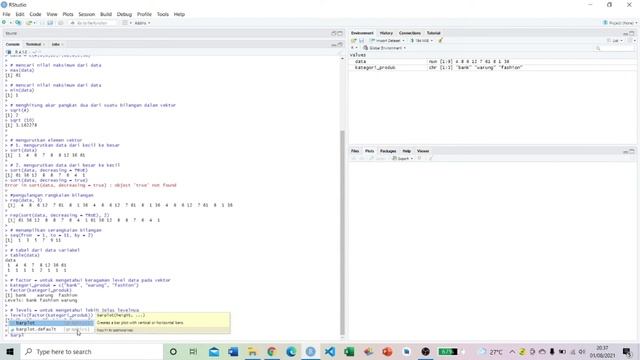Switch to the Viewer tab

point(423,151)
